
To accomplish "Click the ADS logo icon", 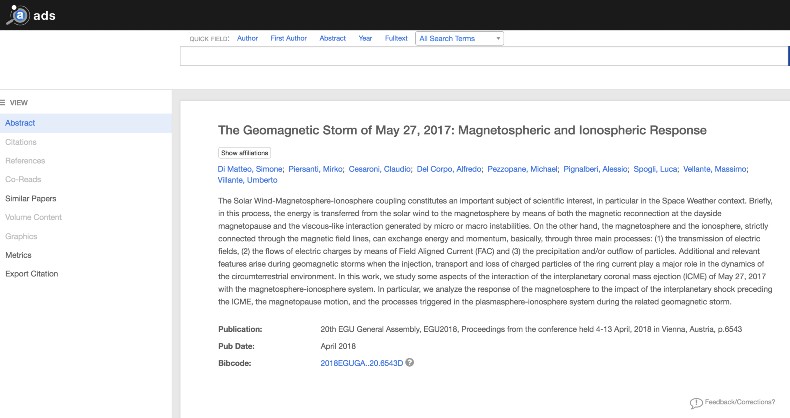I will coord(18,15).
